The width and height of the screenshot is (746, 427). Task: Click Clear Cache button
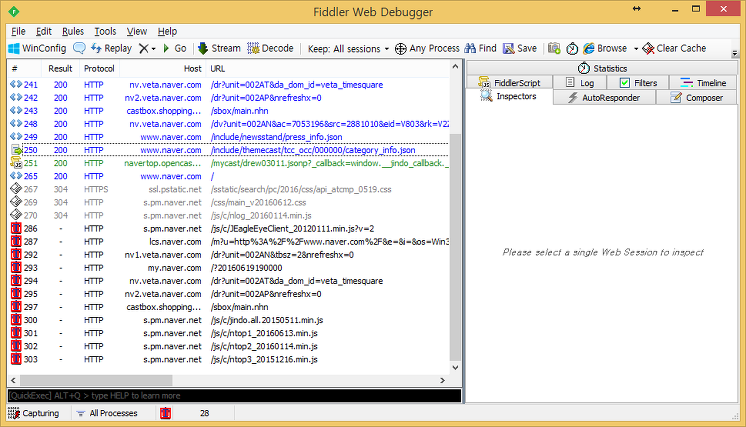(674, 49)
